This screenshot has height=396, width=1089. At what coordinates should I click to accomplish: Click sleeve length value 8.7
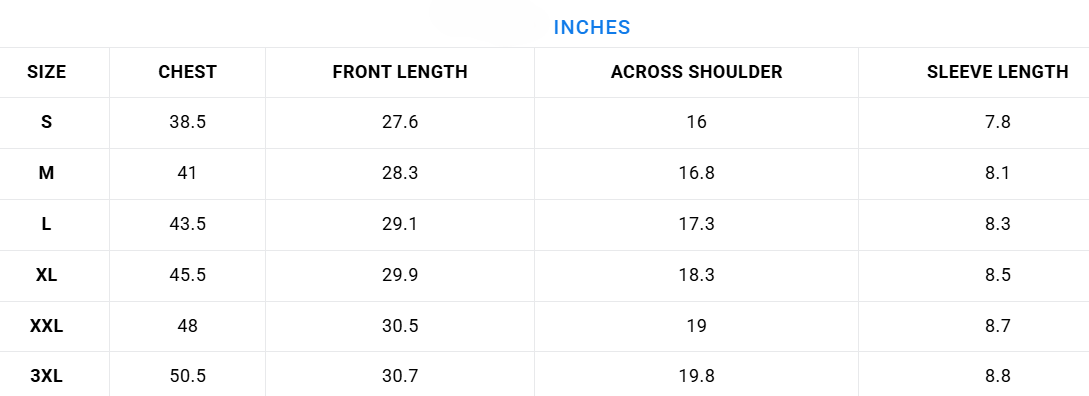coord(997,325)
